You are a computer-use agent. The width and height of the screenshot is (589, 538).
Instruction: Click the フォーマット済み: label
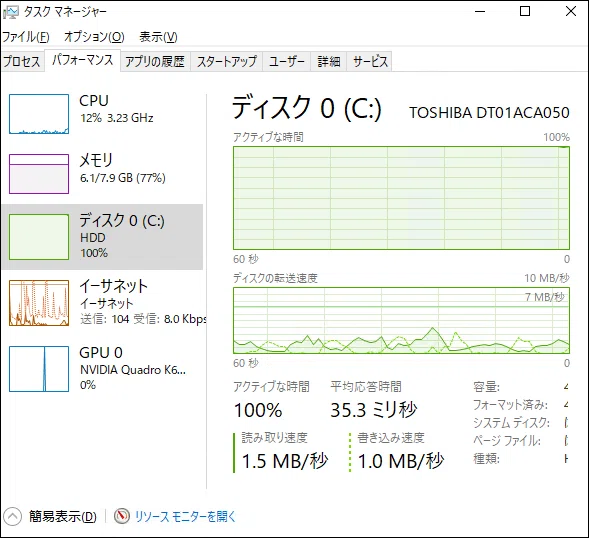pyautogui.click(x=510, y=405)
